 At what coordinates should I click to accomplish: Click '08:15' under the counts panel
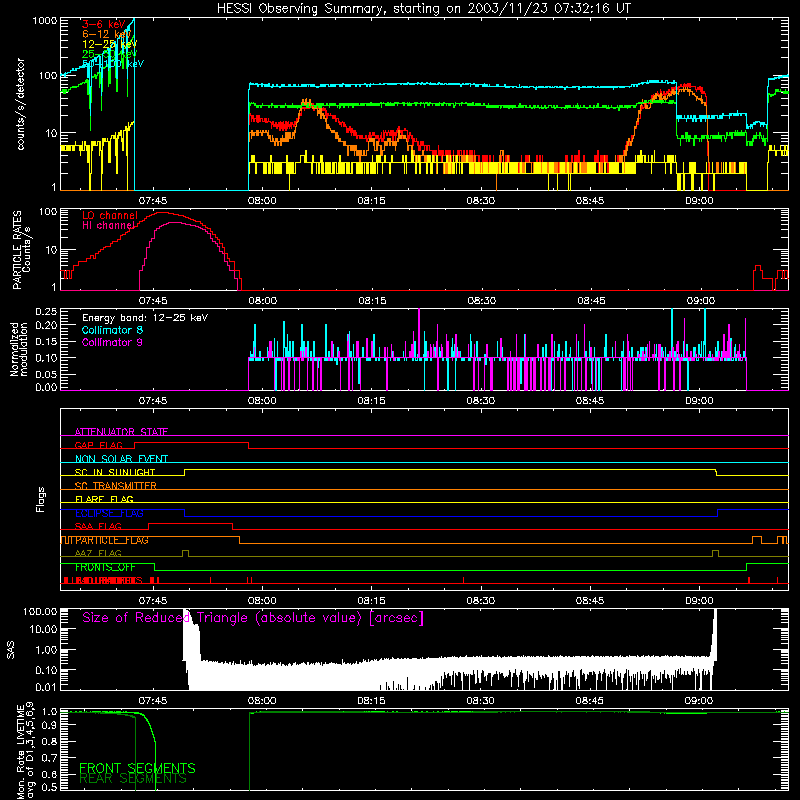click(x=371, y=201)
